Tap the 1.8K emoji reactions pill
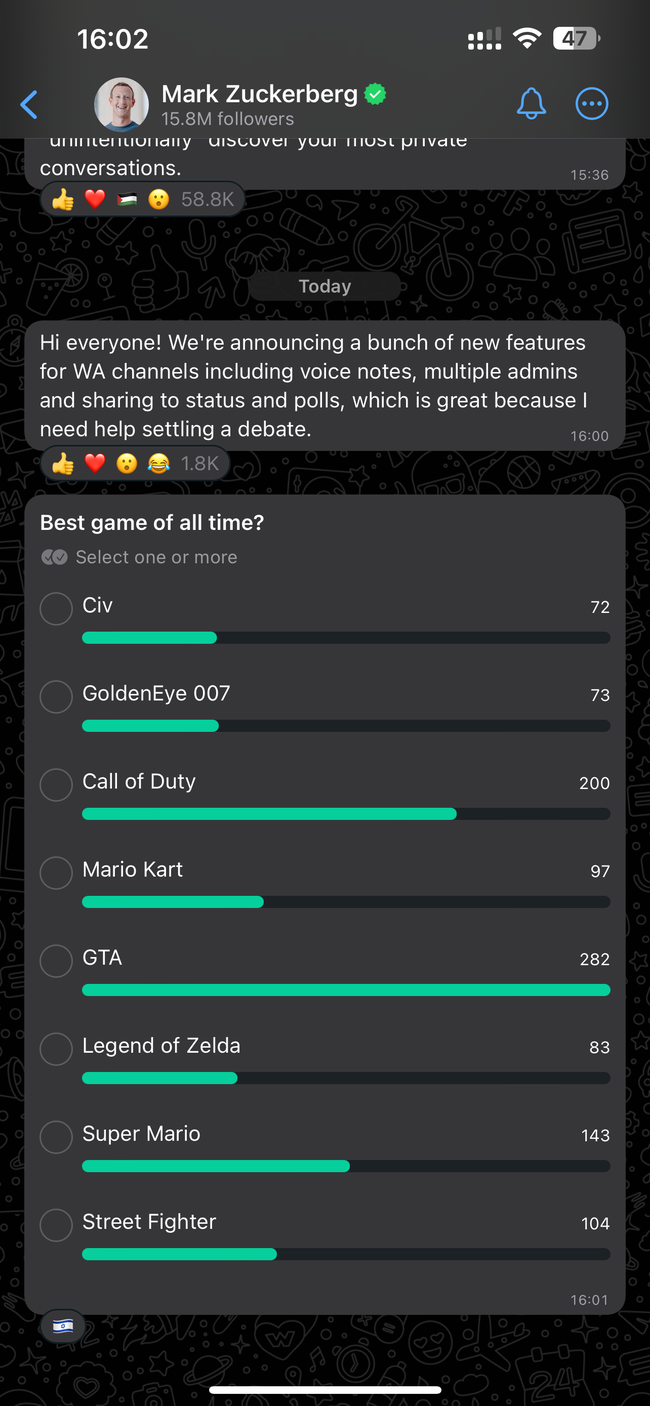Image resolution: width=650 pixels, height=1406 pixels. (x=134, y=463)
